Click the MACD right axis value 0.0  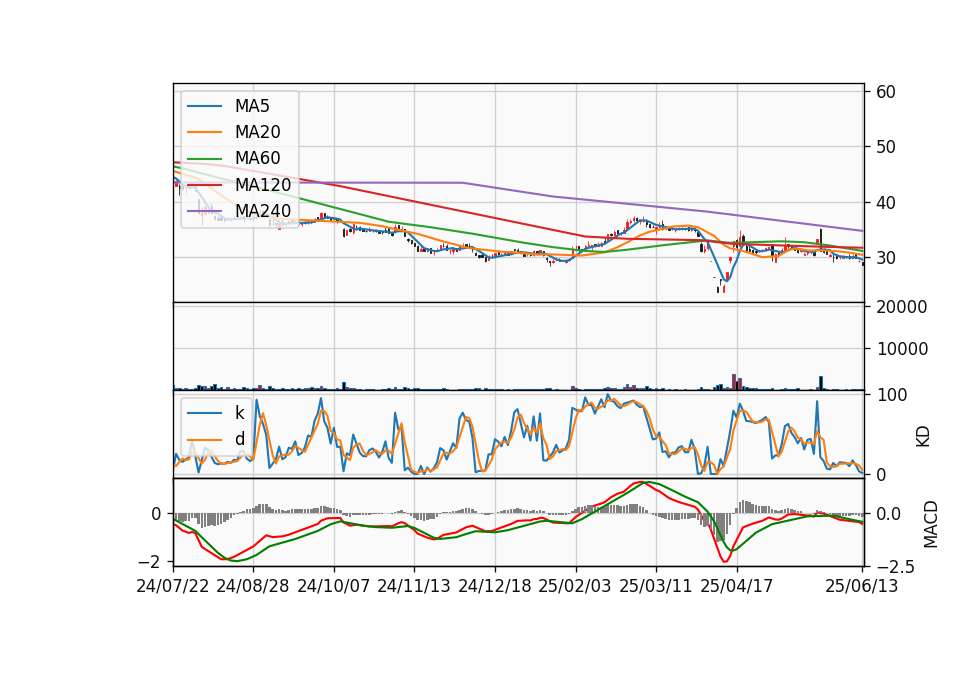[x=888, y=514]
